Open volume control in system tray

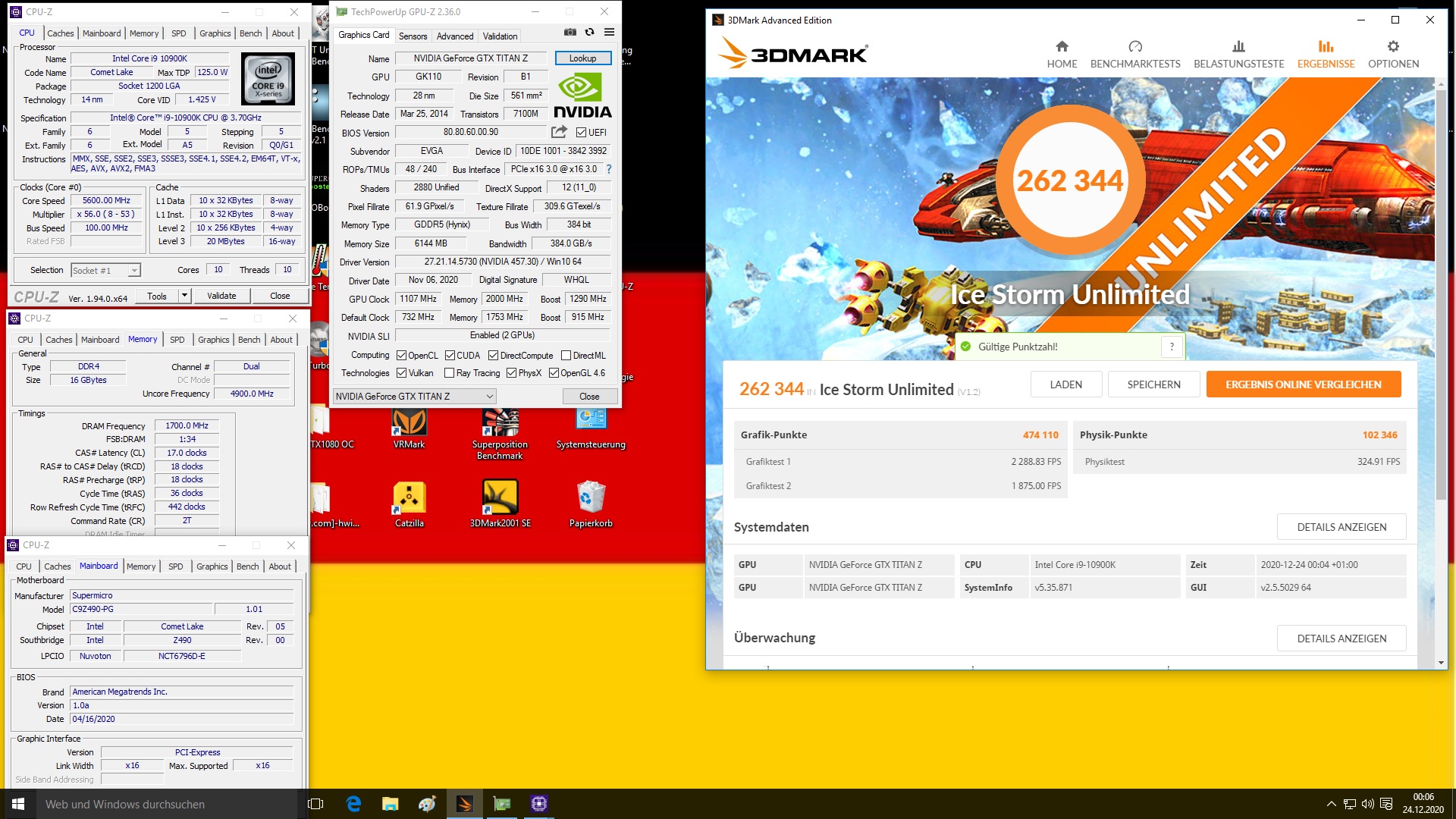click(x=1367, y=804)
